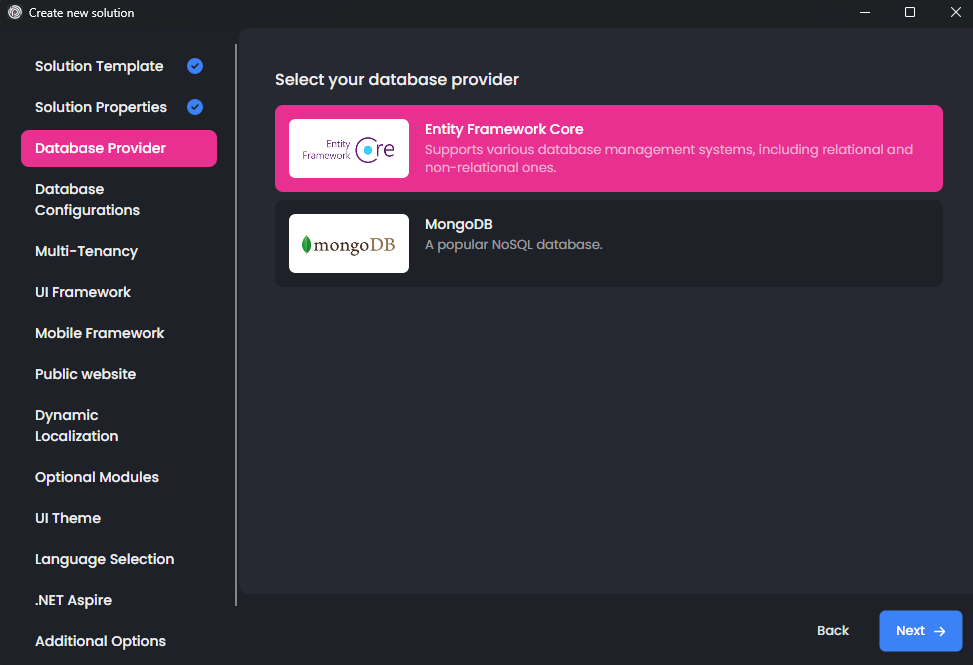This screenshot has width=973, height=665.
Task: Click the Solution Properties completed checkmark
Action: (195, 107)
